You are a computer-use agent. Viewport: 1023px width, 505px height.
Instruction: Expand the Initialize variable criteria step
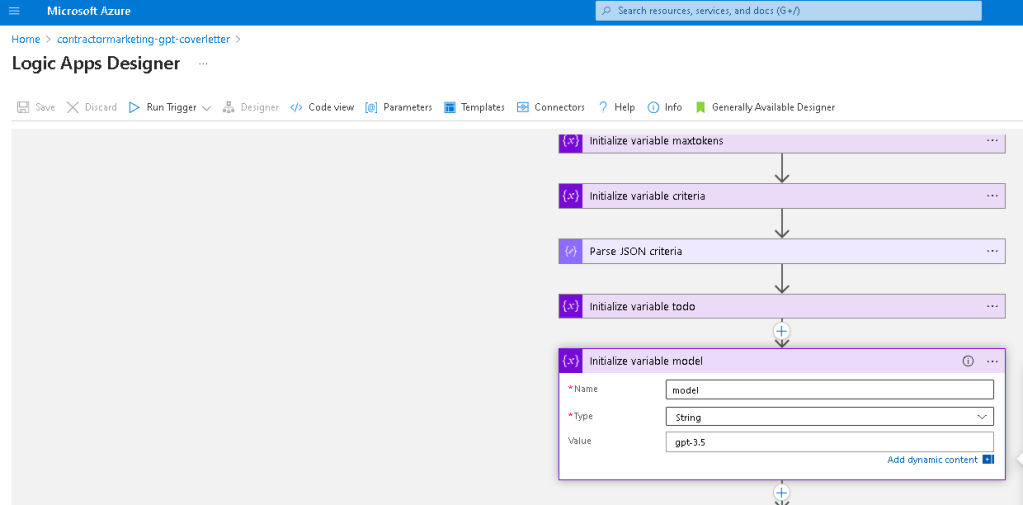click(x=782, y=196)
